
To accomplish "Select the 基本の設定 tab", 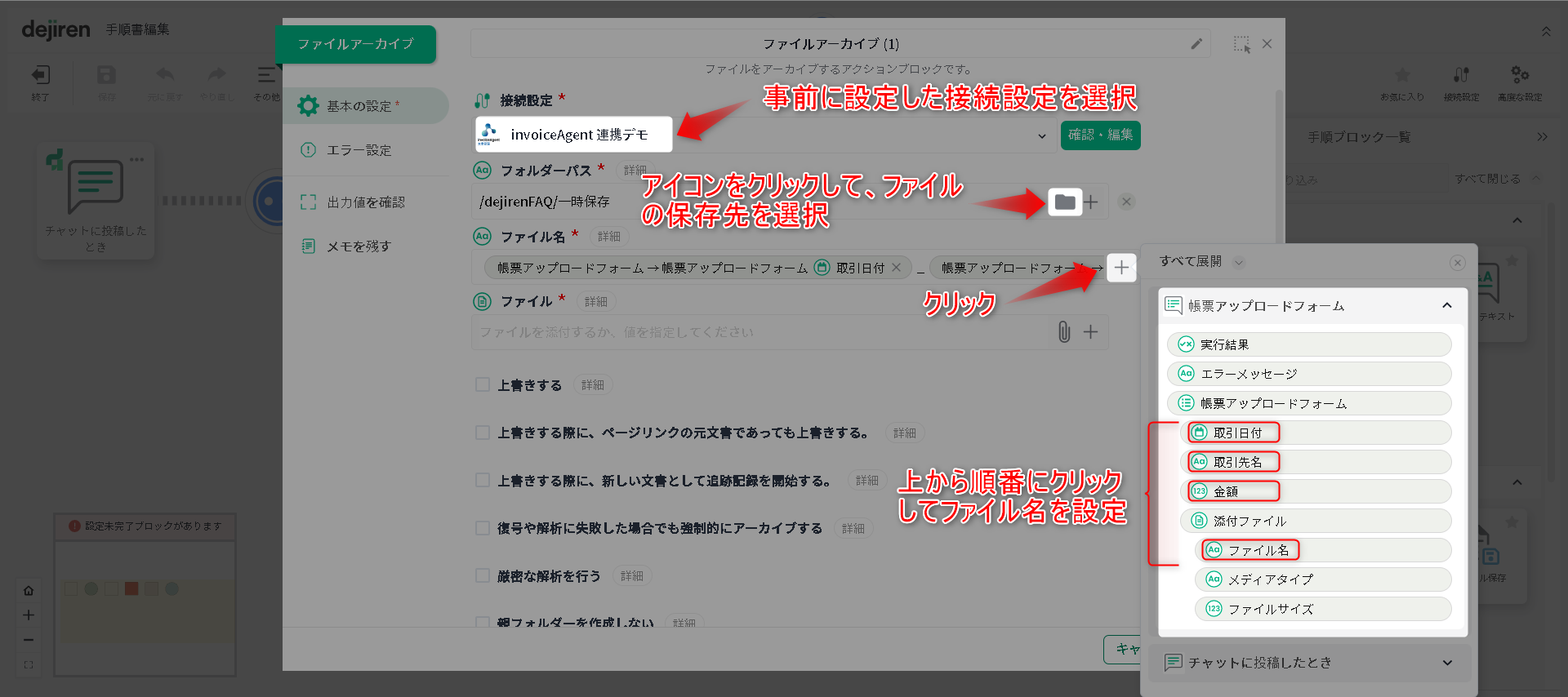I will coord(366,106).
